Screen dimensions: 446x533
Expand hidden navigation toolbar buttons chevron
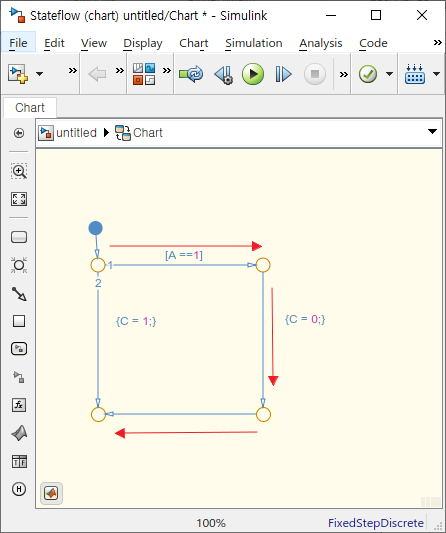pos(120,70)
